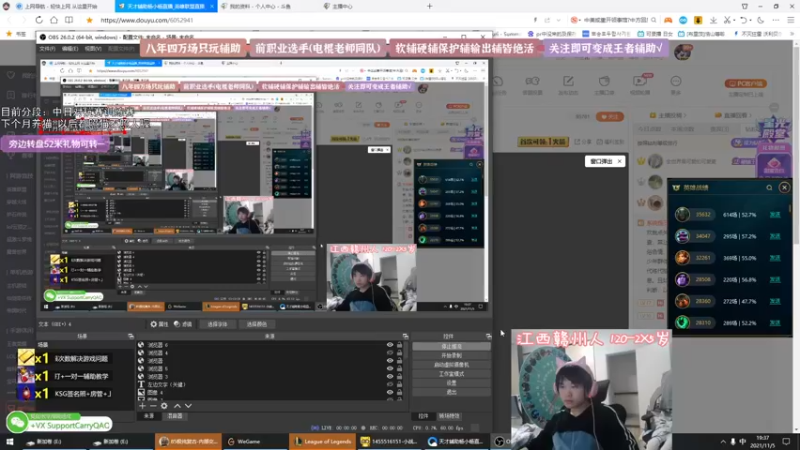Expand the scissors tool dropdown arrow
The height and width of the screenshot is (450, 800).
(735, 20)
